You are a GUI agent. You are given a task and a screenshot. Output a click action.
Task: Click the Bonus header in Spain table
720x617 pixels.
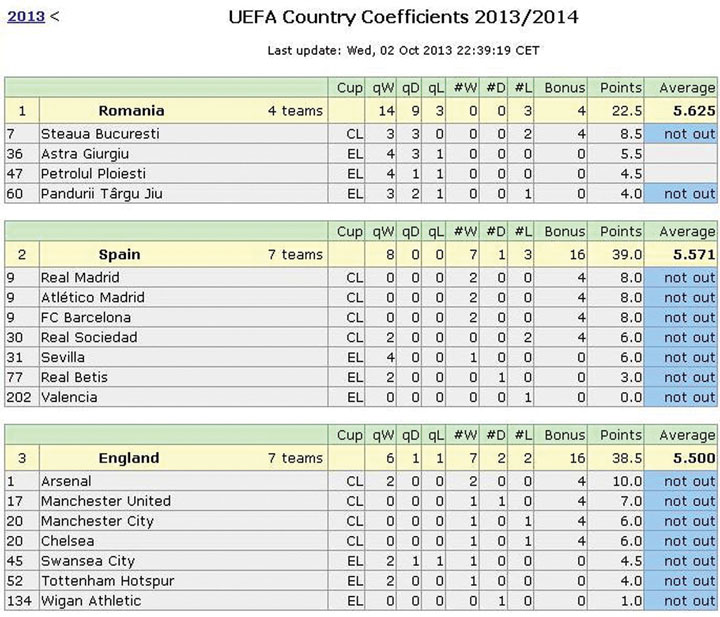(565, 231)
